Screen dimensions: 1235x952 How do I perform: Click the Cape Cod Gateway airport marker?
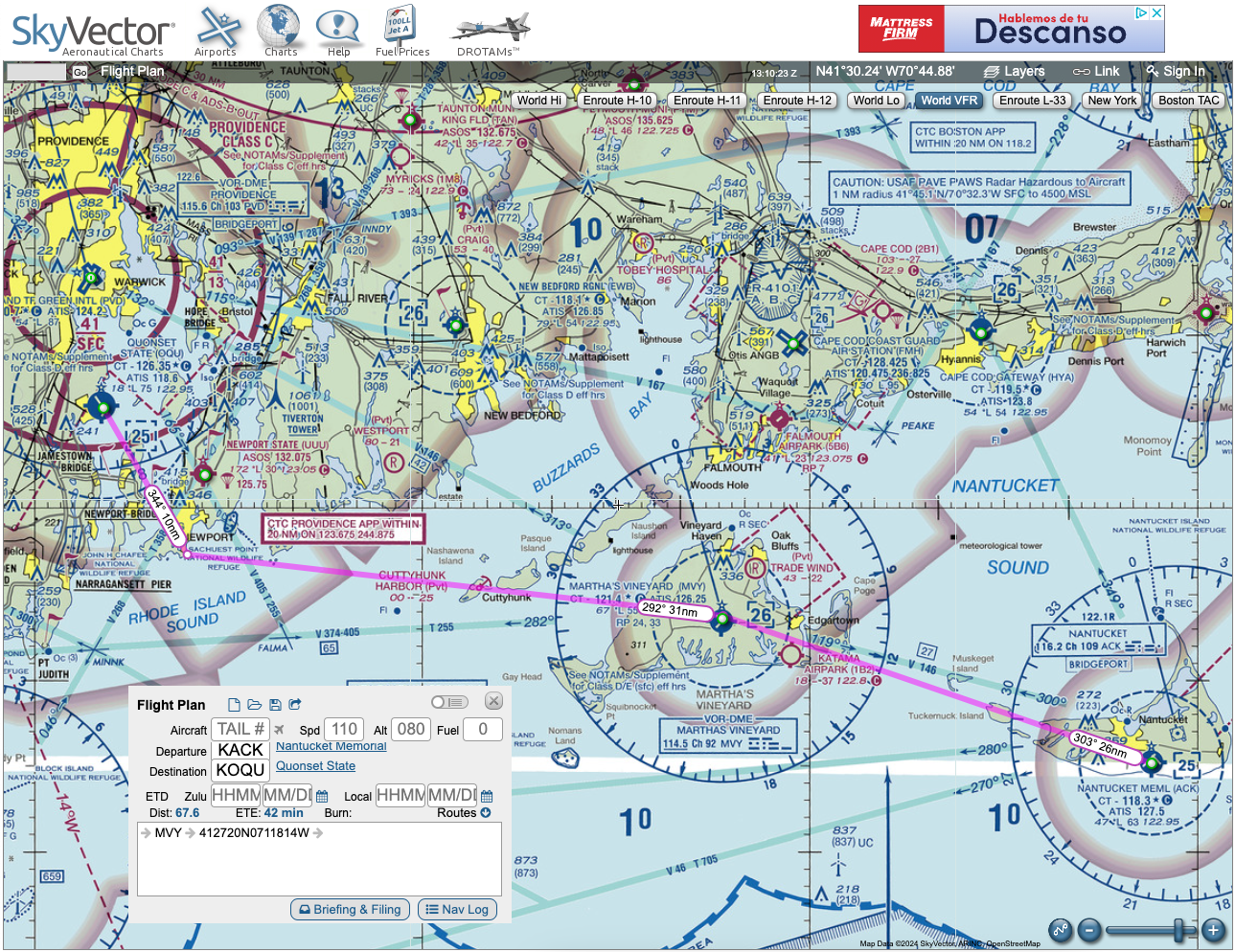point(980,332)
